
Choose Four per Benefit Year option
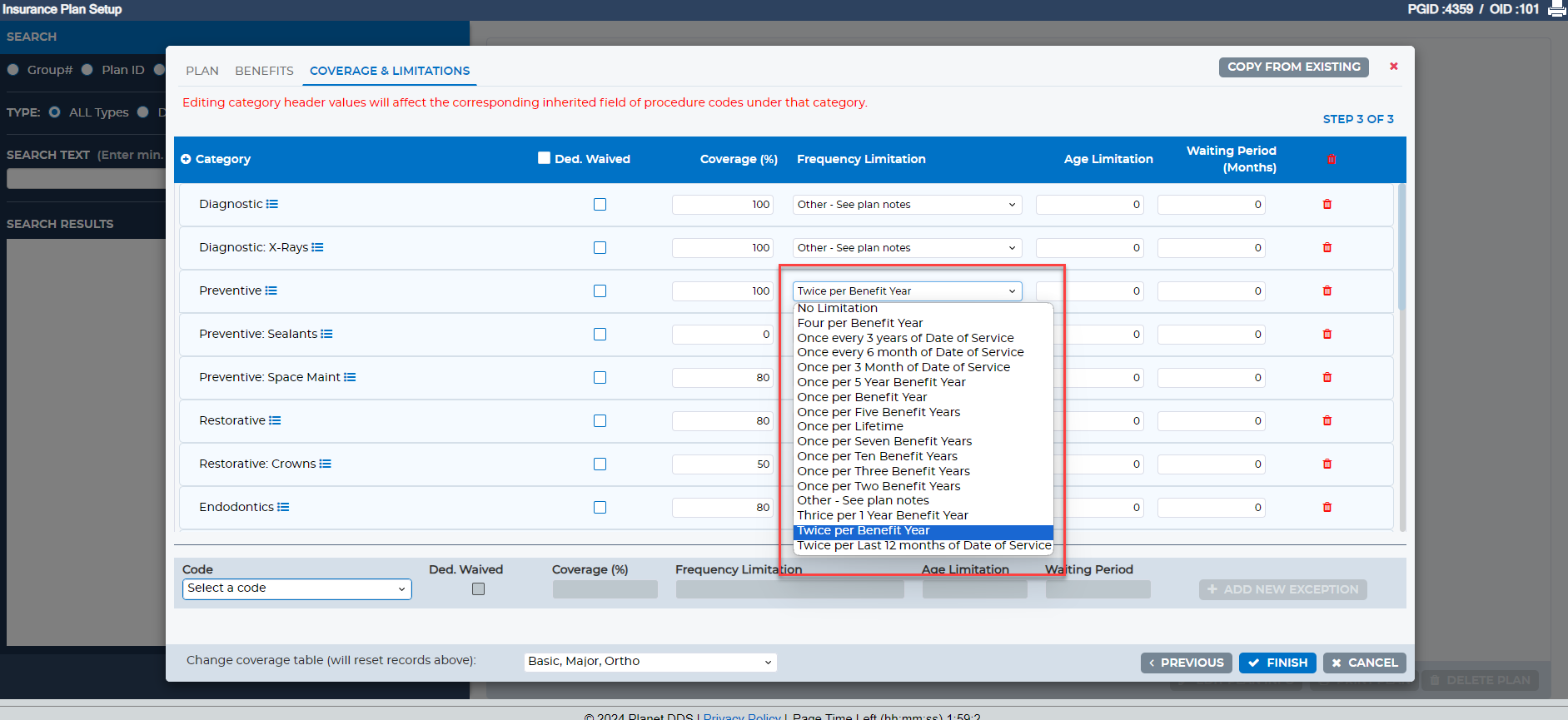[x=923, y=323]
